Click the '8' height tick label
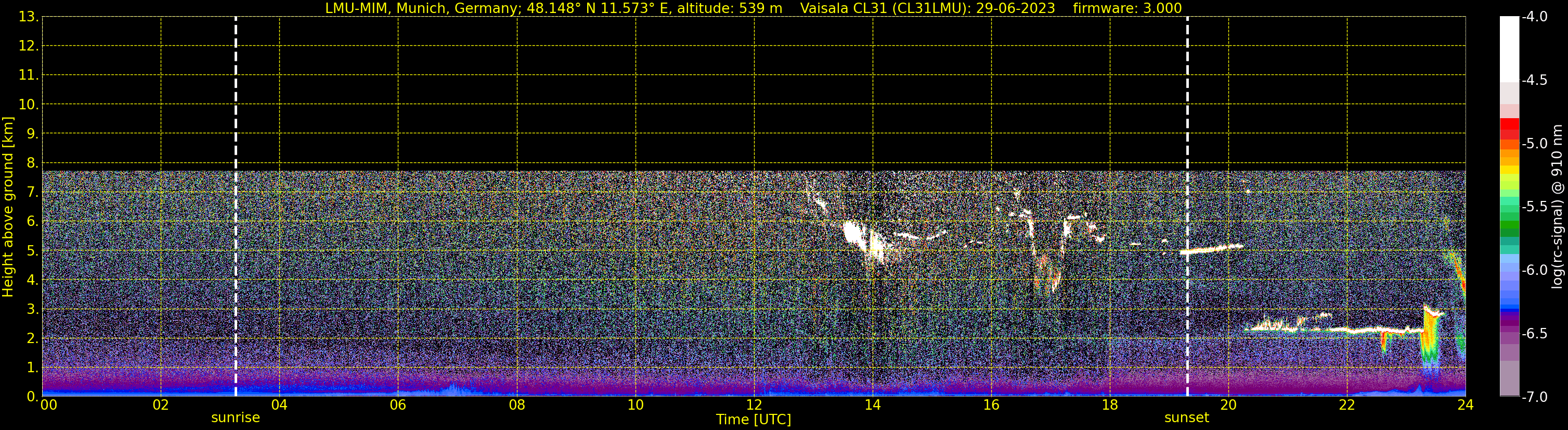 [x=32, y=163]
